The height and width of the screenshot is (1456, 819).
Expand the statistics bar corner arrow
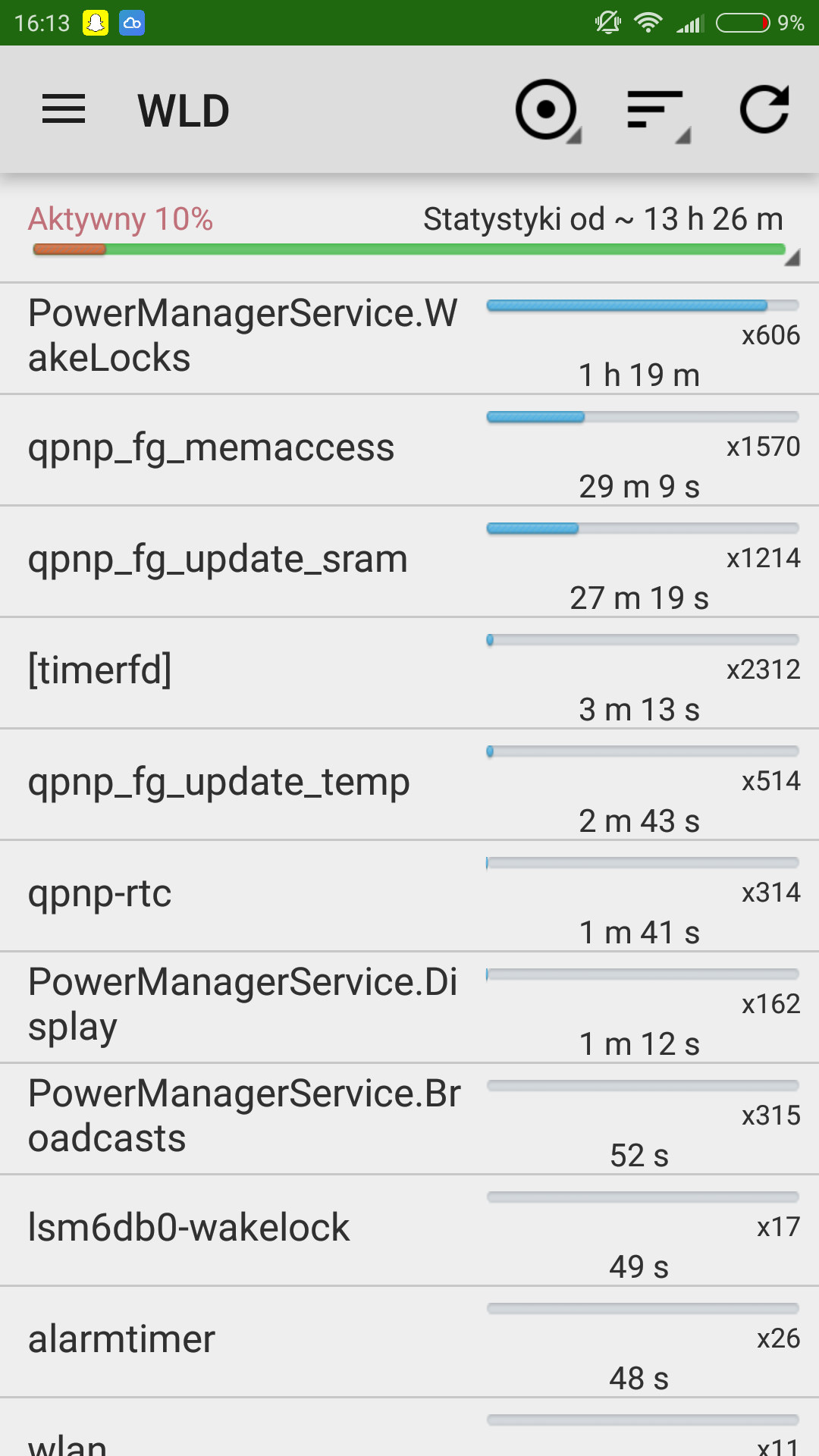pos(792,259)
